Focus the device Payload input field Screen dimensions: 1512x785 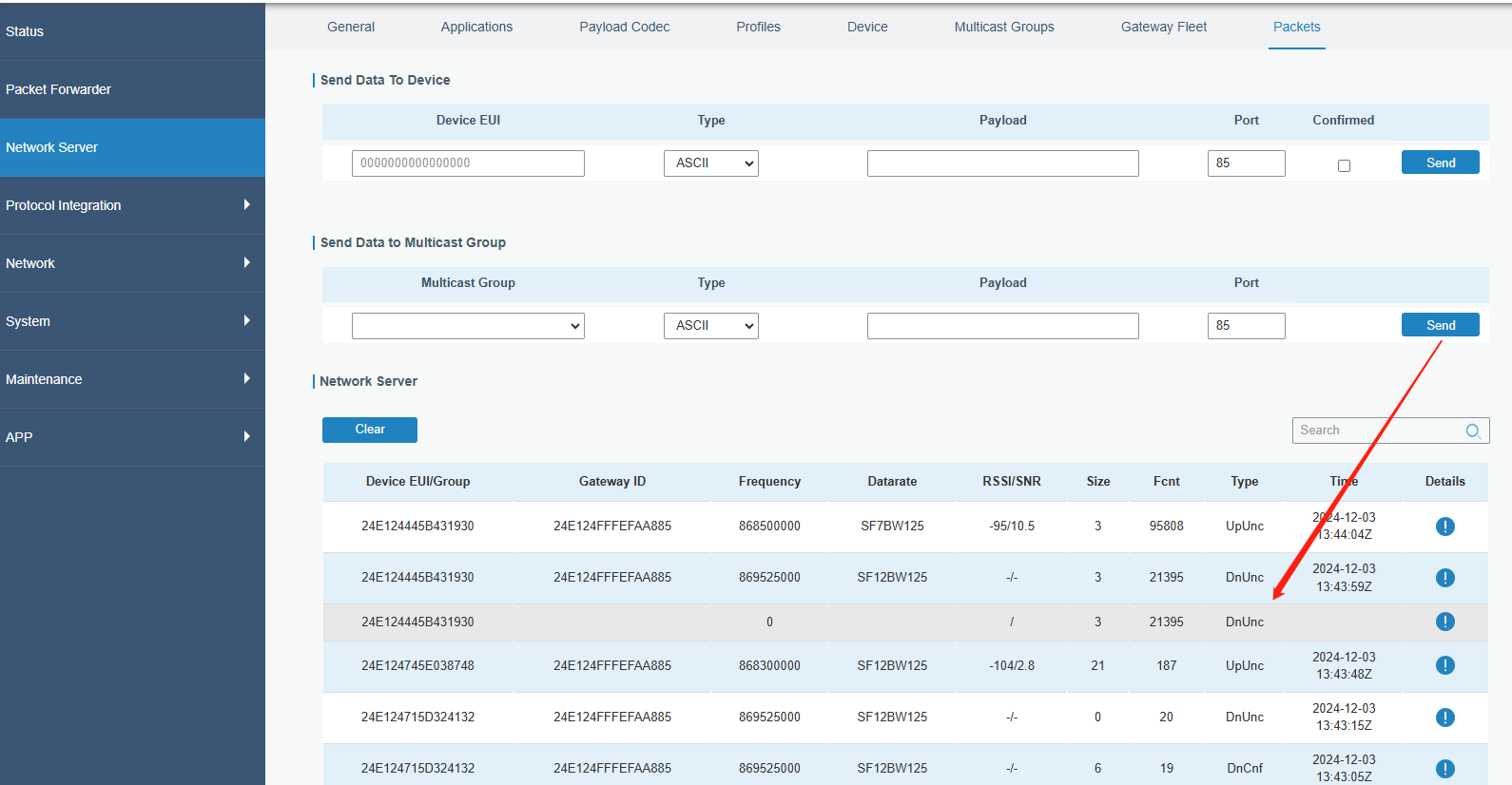tap(1003, 163)
